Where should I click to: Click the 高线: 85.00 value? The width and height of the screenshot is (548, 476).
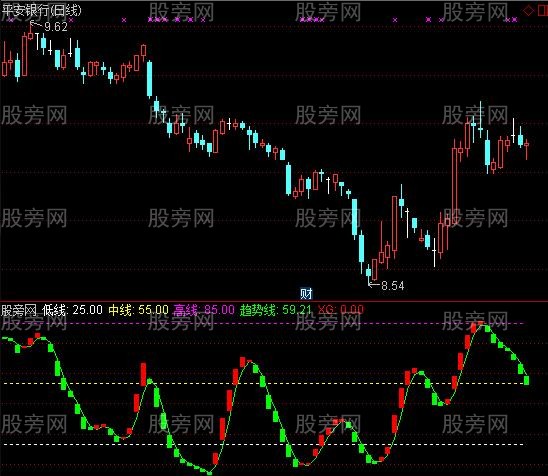(204, 310)
